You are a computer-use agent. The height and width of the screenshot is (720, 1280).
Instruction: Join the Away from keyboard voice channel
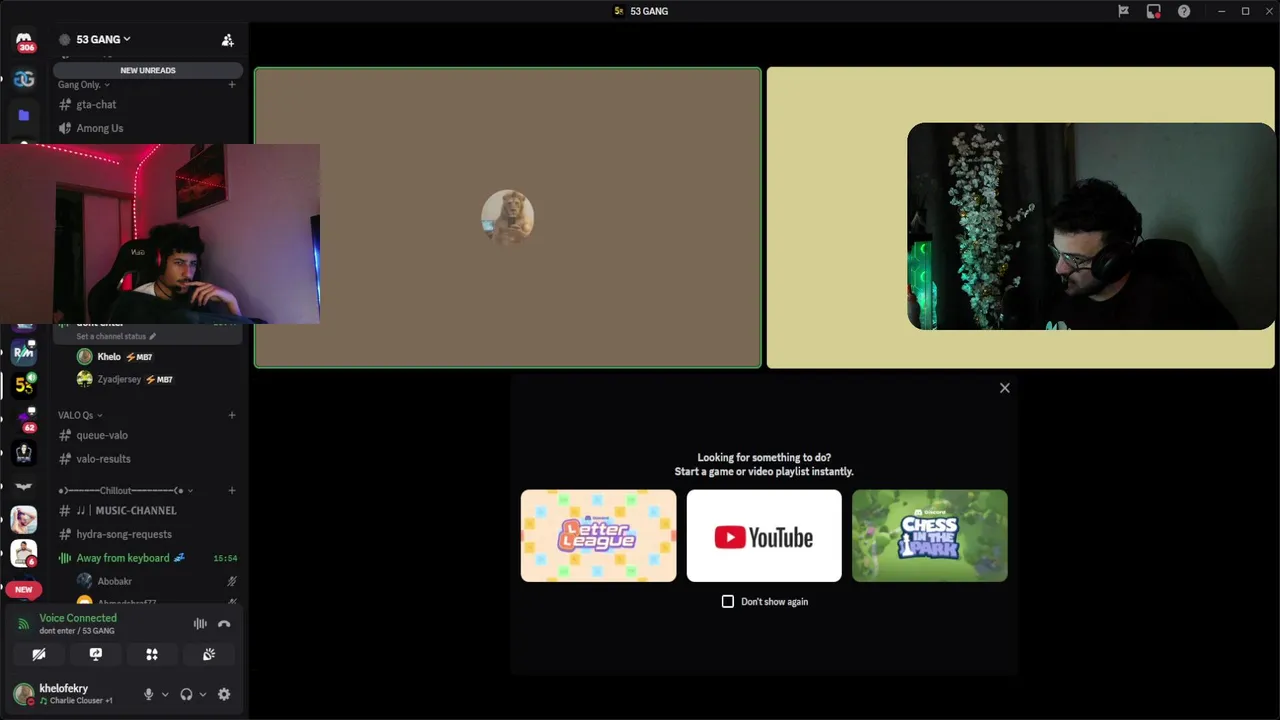pos(147,558)
